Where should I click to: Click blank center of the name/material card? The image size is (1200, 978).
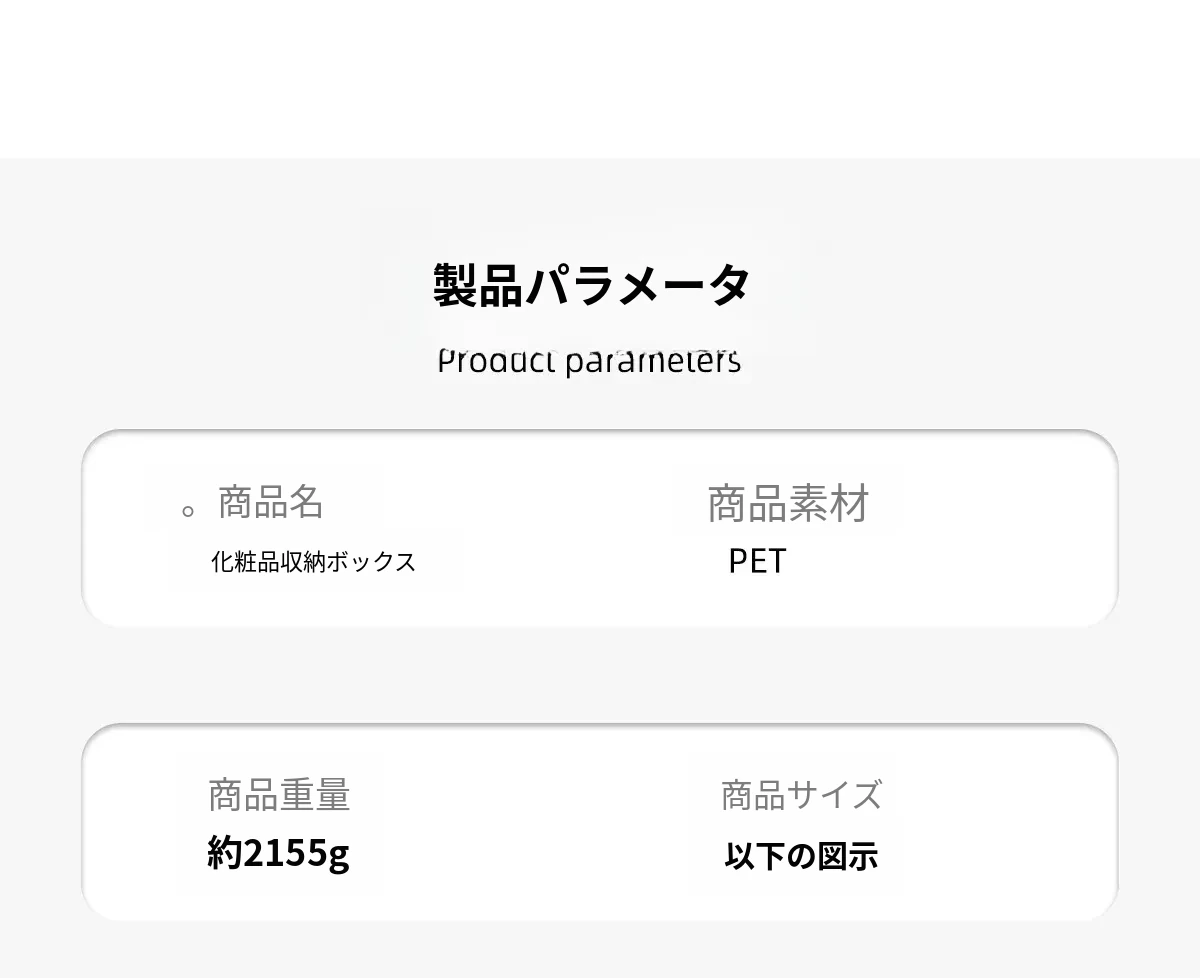[560, 530]
